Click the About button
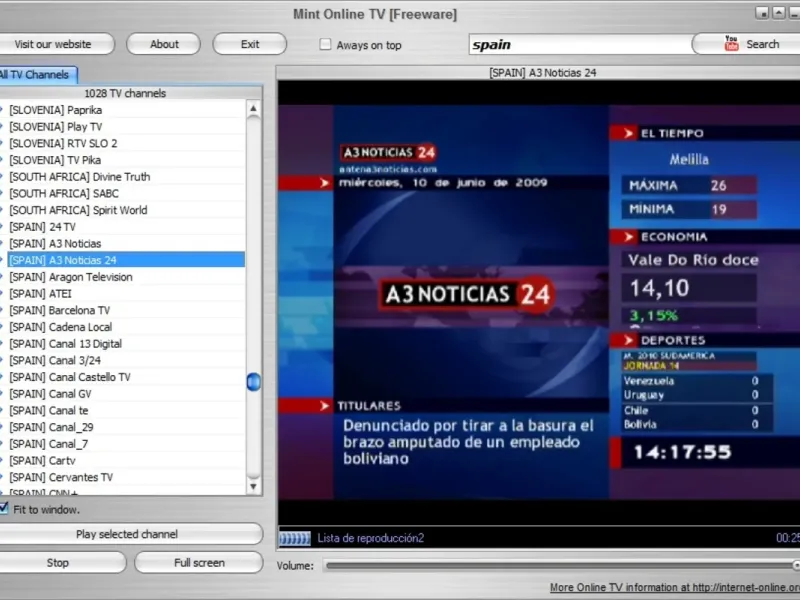This screenshot has width=800, height=600. [x=164, y=44]
